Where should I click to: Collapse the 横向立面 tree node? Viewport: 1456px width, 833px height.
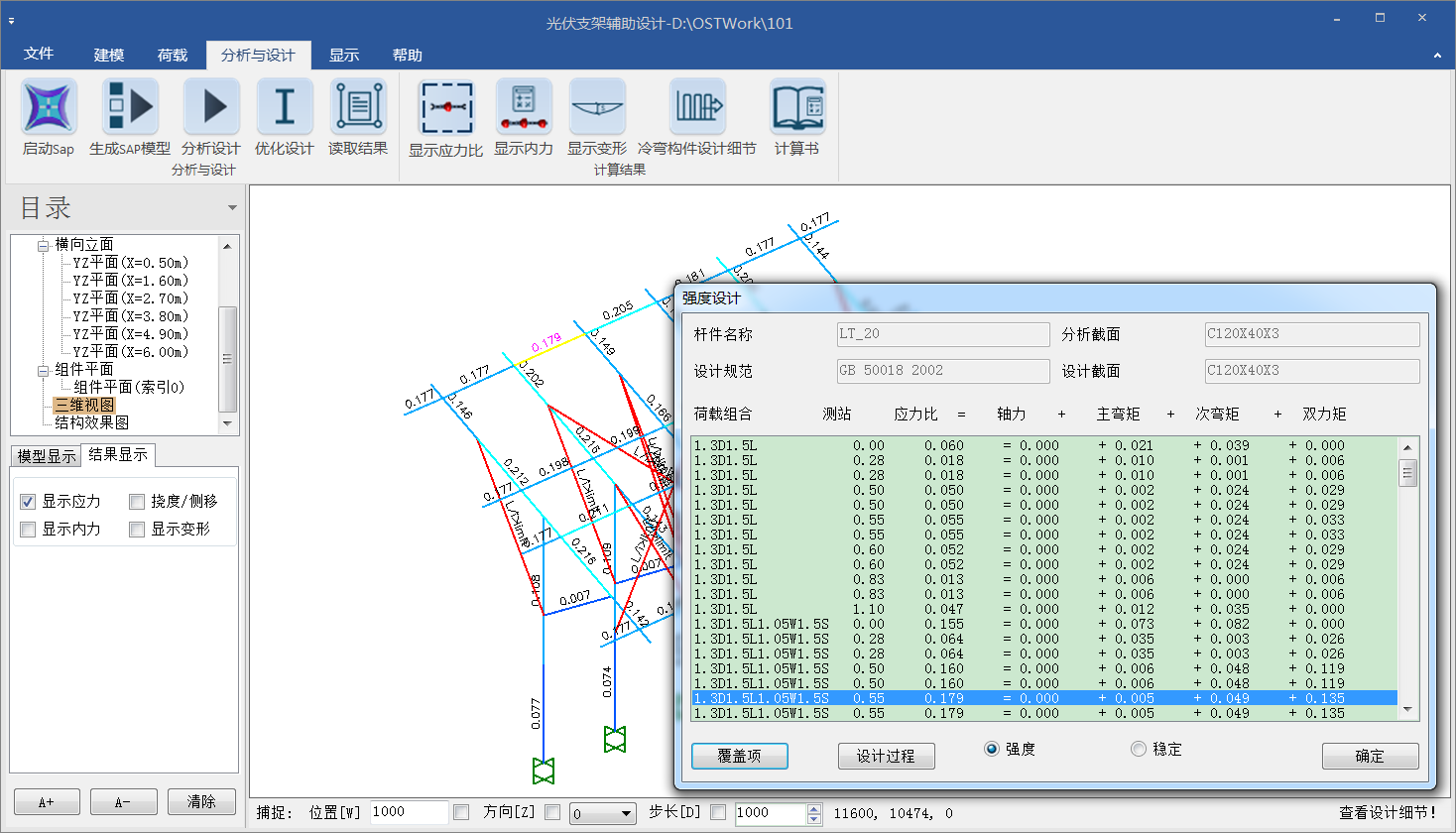coord(43,245)
